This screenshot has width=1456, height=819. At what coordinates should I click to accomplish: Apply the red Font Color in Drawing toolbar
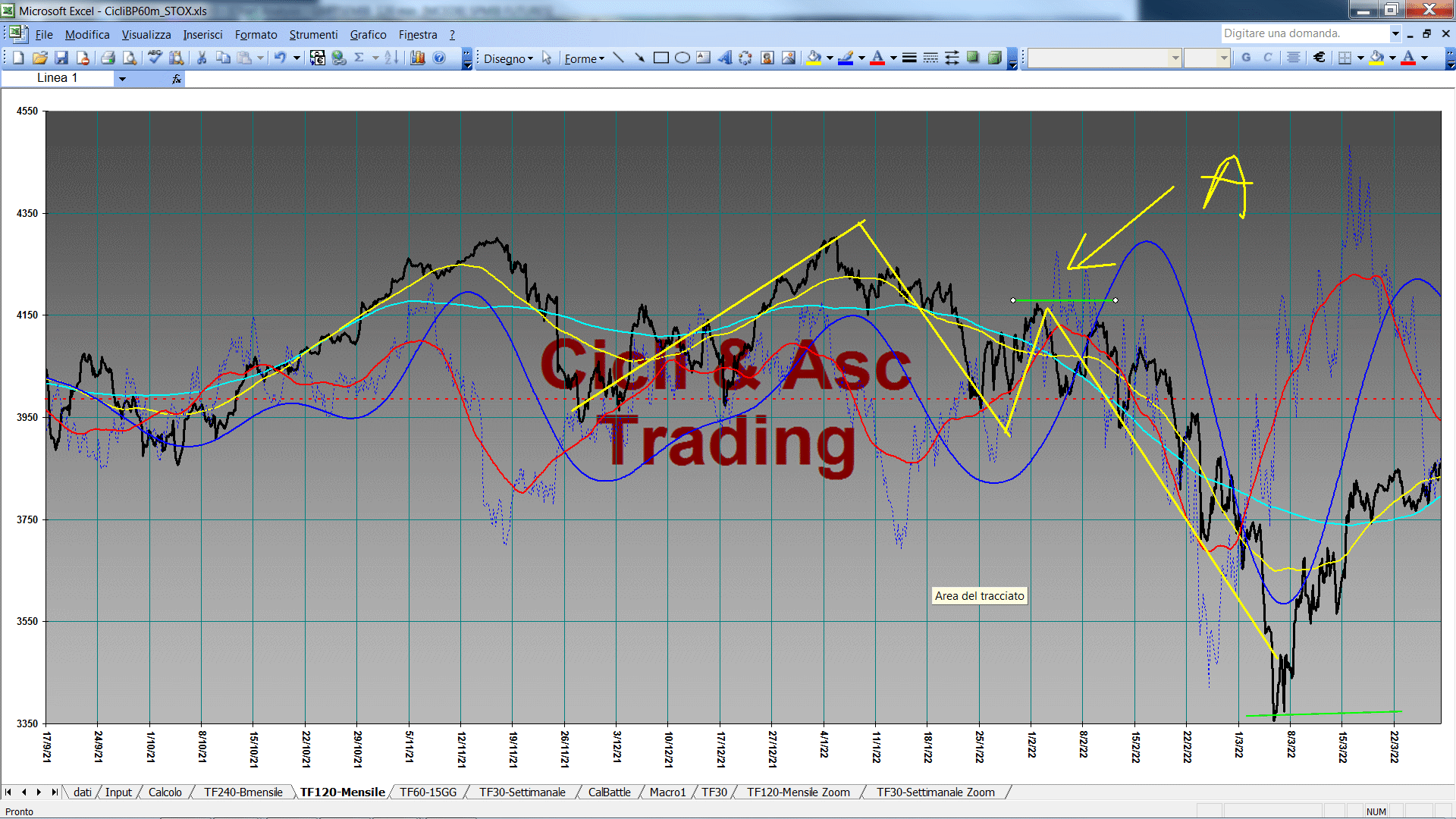[x=877, y=58]
